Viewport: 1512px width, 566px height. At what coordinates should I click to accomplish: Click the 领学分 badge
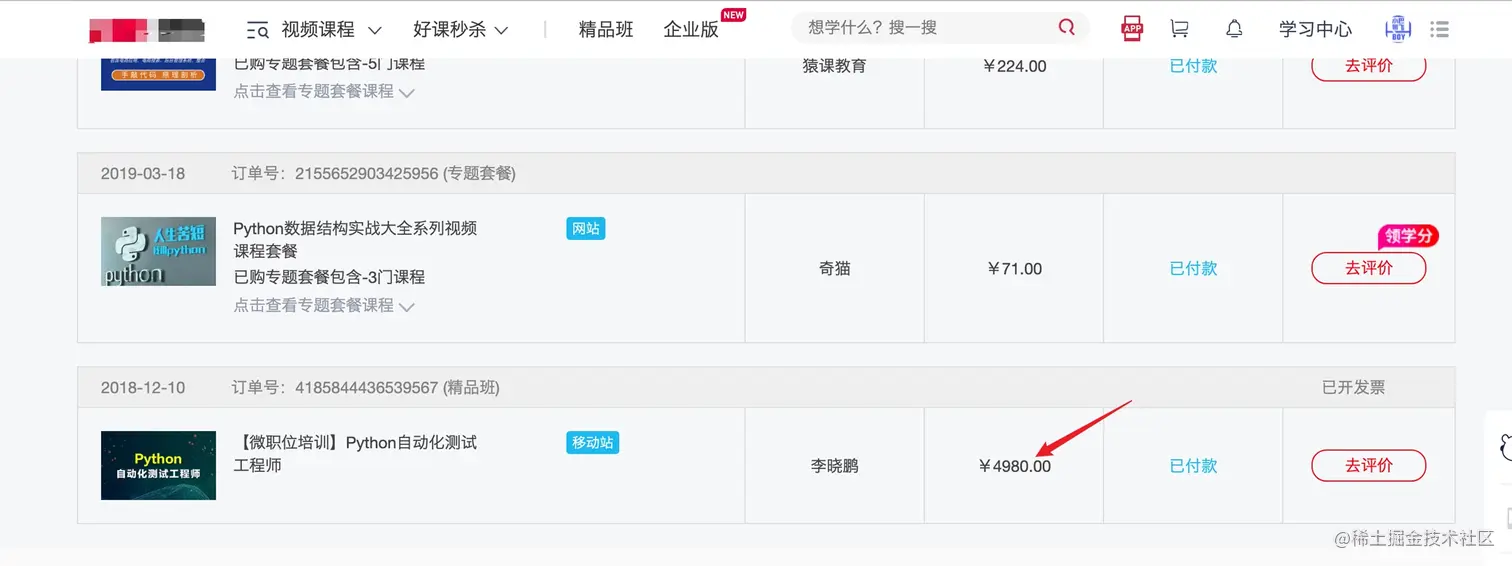pyautogui.click(x=1408, y=237)
